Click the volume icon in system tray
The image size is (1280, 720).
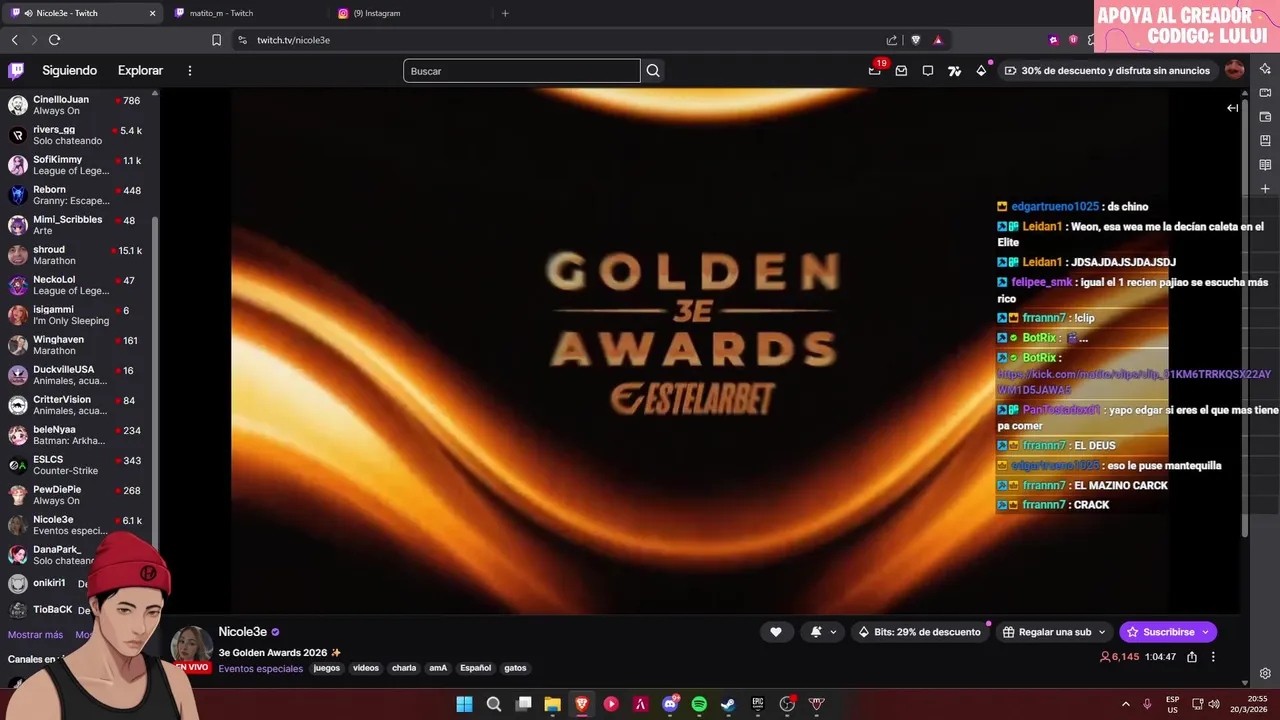coord(1213,704)
